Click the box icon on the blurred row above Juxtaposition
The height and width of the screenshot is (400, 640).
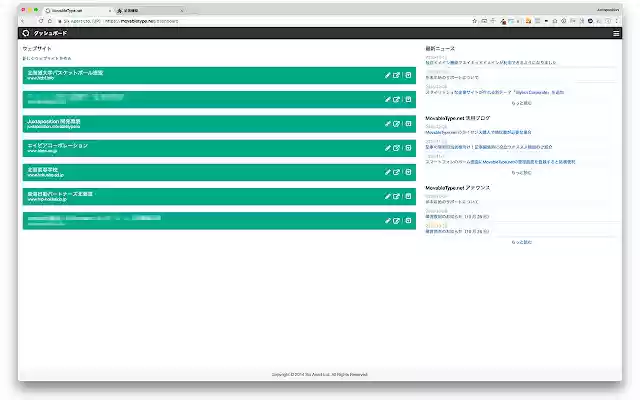coord(408,99)
